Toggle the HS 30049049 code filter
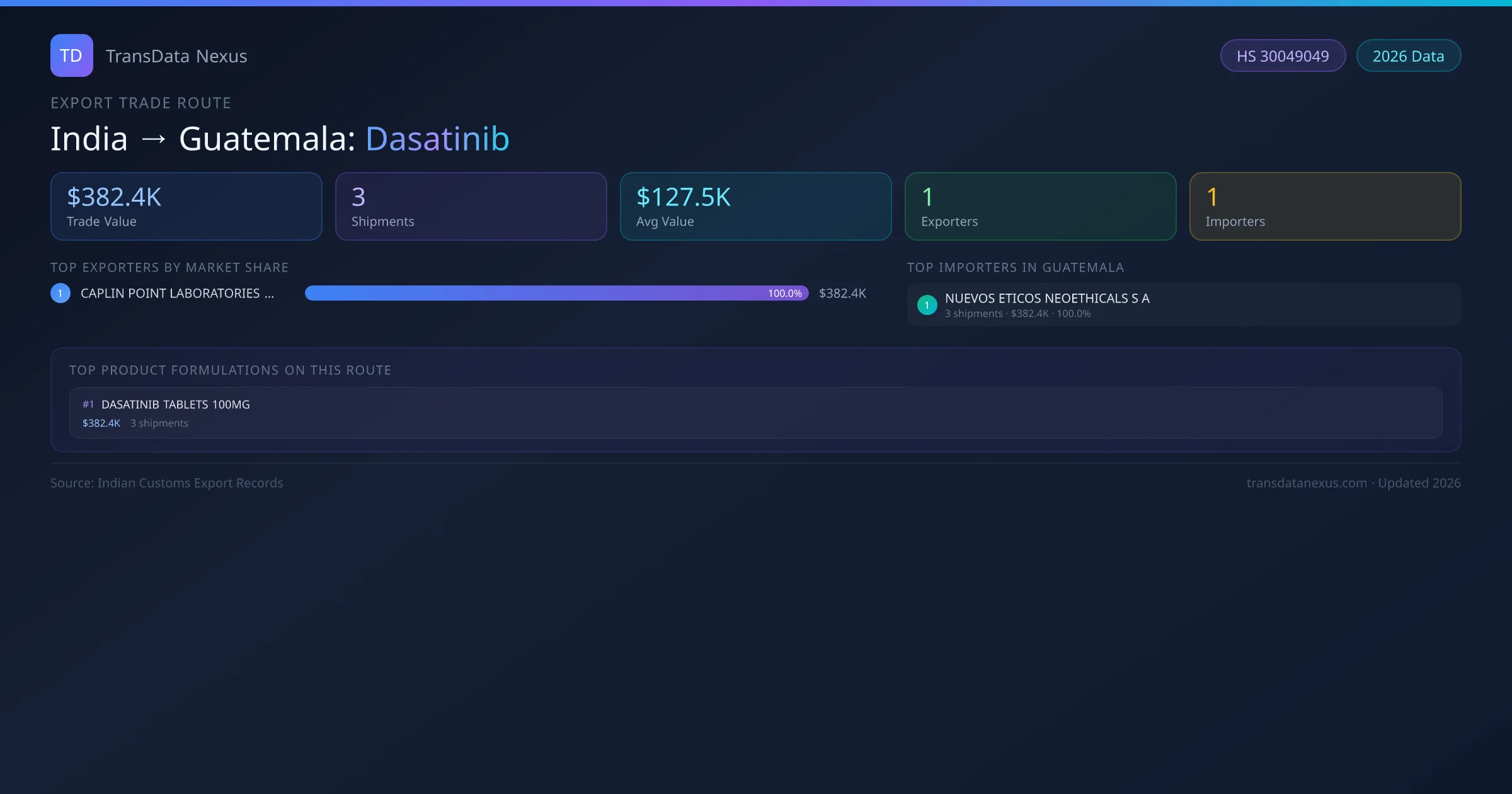 coord(1283,55)
